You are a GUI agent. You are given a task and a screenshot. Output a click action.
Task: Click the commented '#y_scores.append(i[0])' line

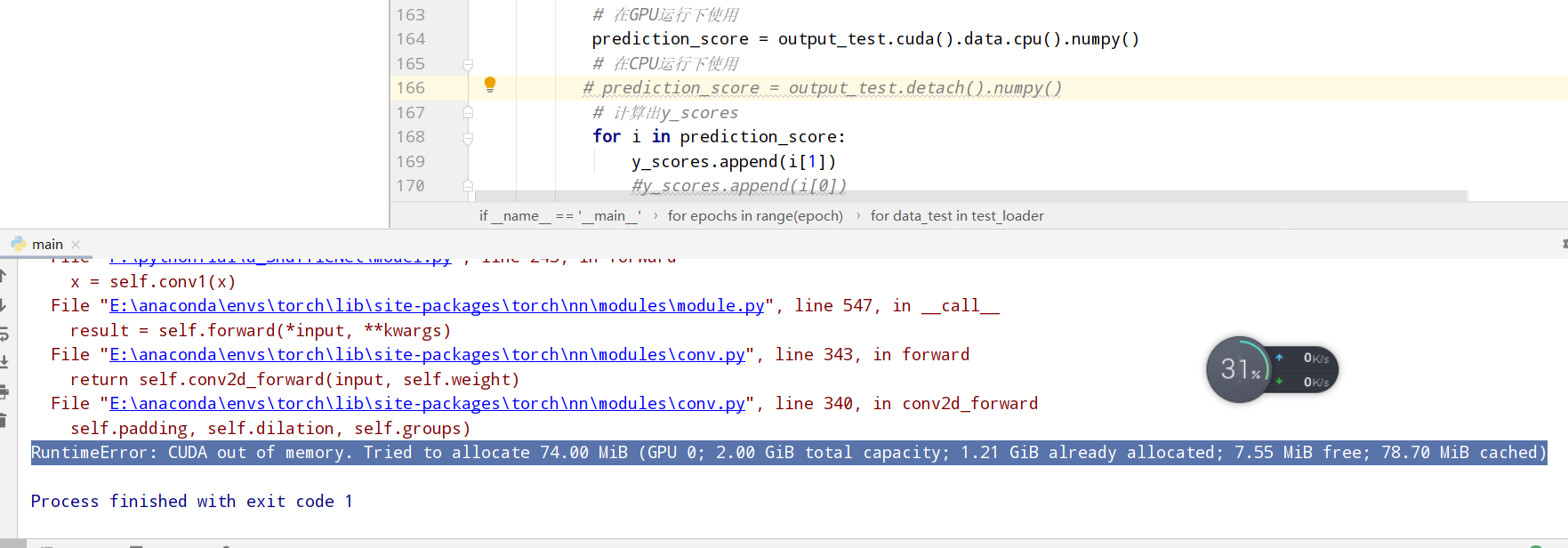click(x=738, y=186)
